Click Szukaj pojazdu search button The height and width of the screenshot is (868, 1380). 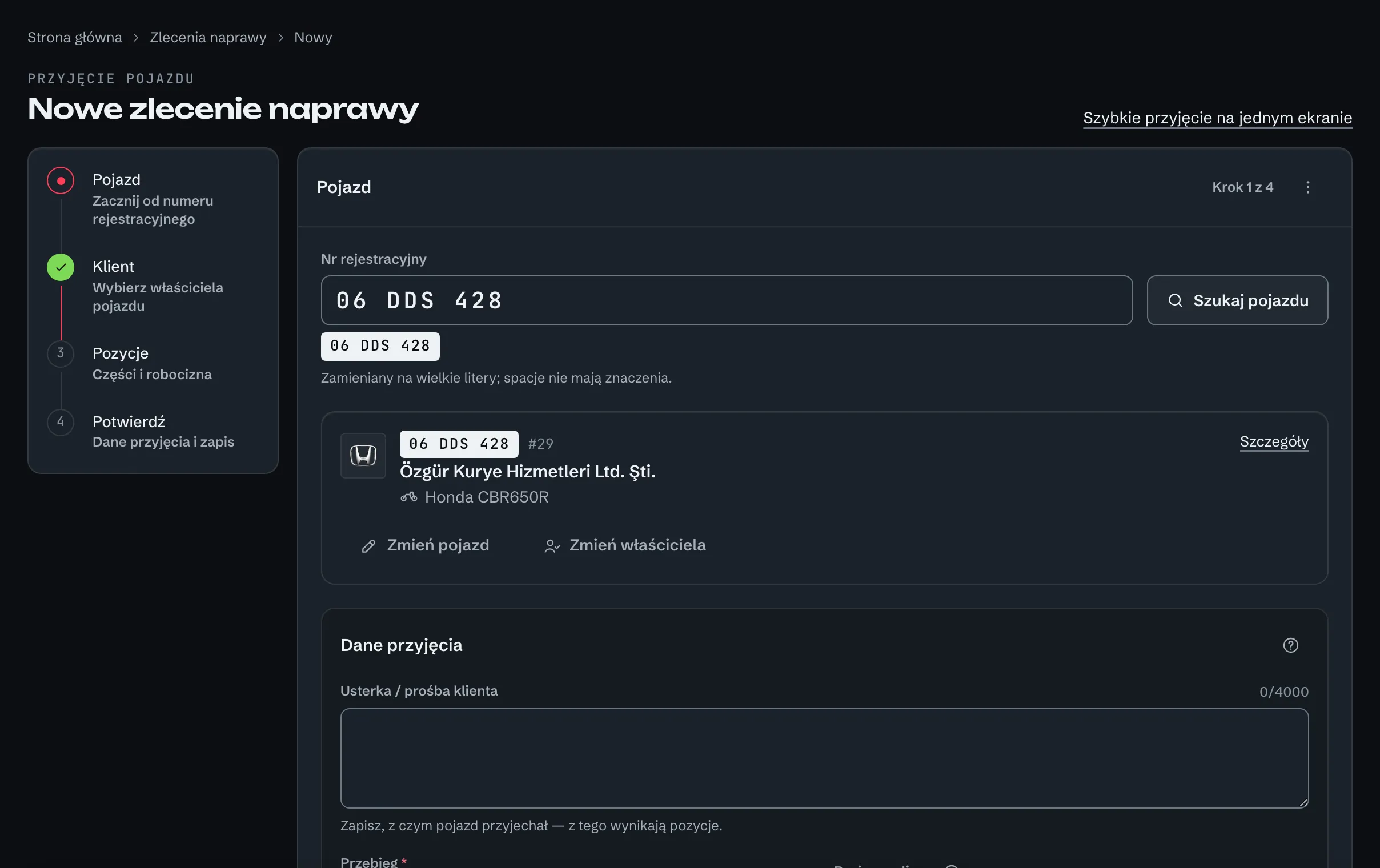[1237, 300]
